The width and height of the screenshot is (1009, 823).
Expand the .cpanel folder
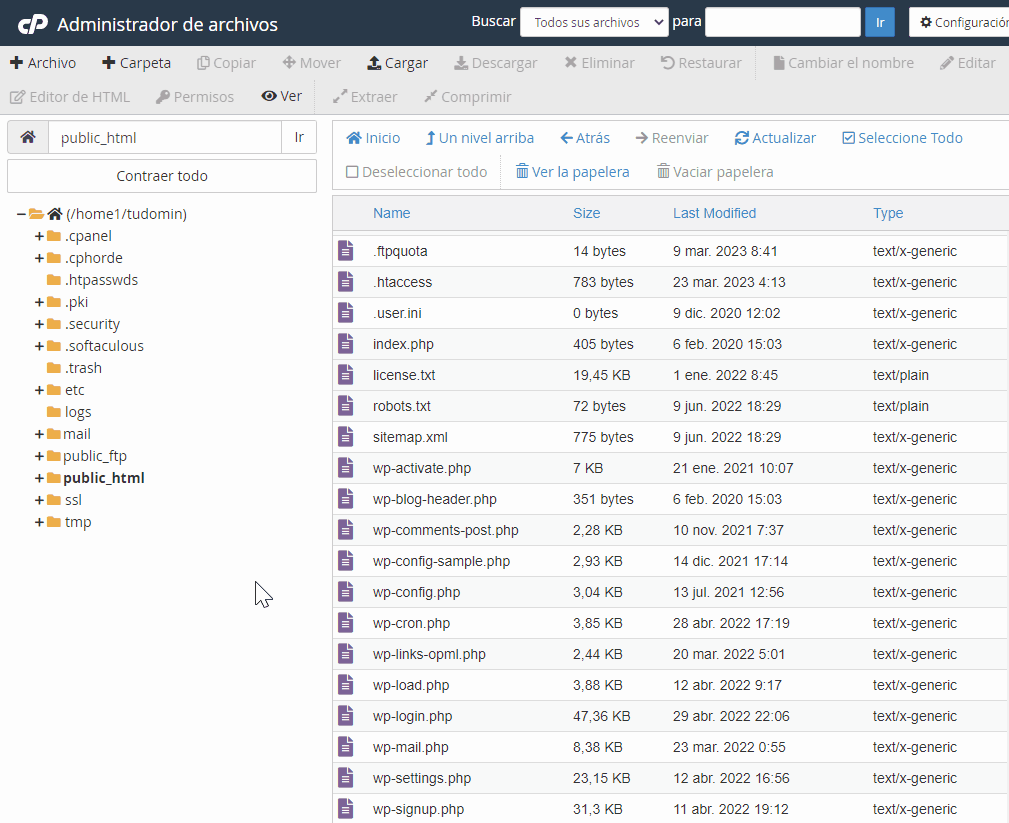[x=39, y=236]
